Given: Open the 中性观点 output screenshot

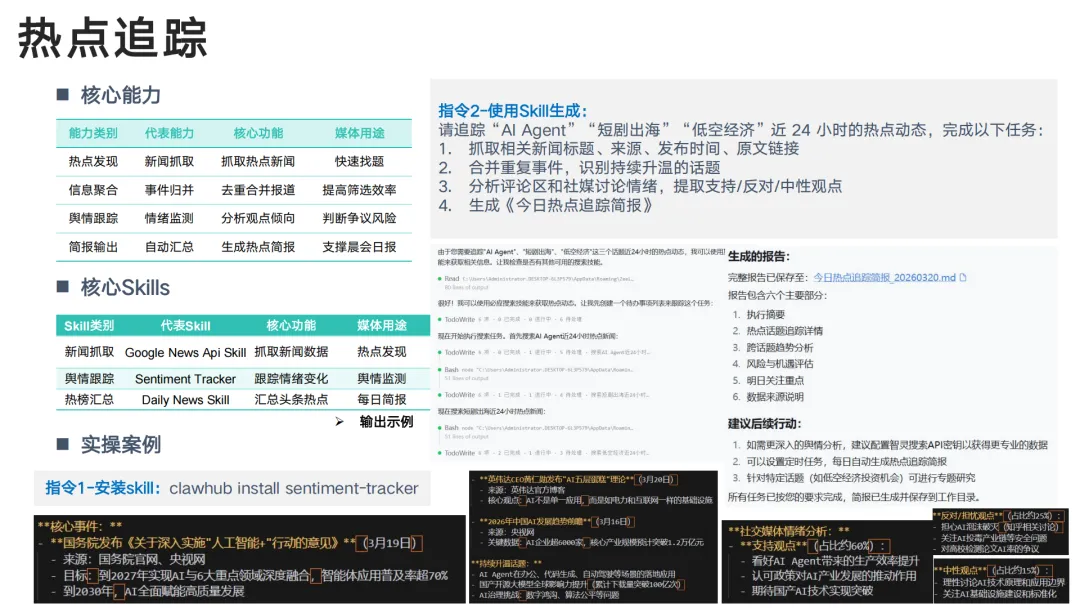Looking at the screenshot, I should (1000, 581).
